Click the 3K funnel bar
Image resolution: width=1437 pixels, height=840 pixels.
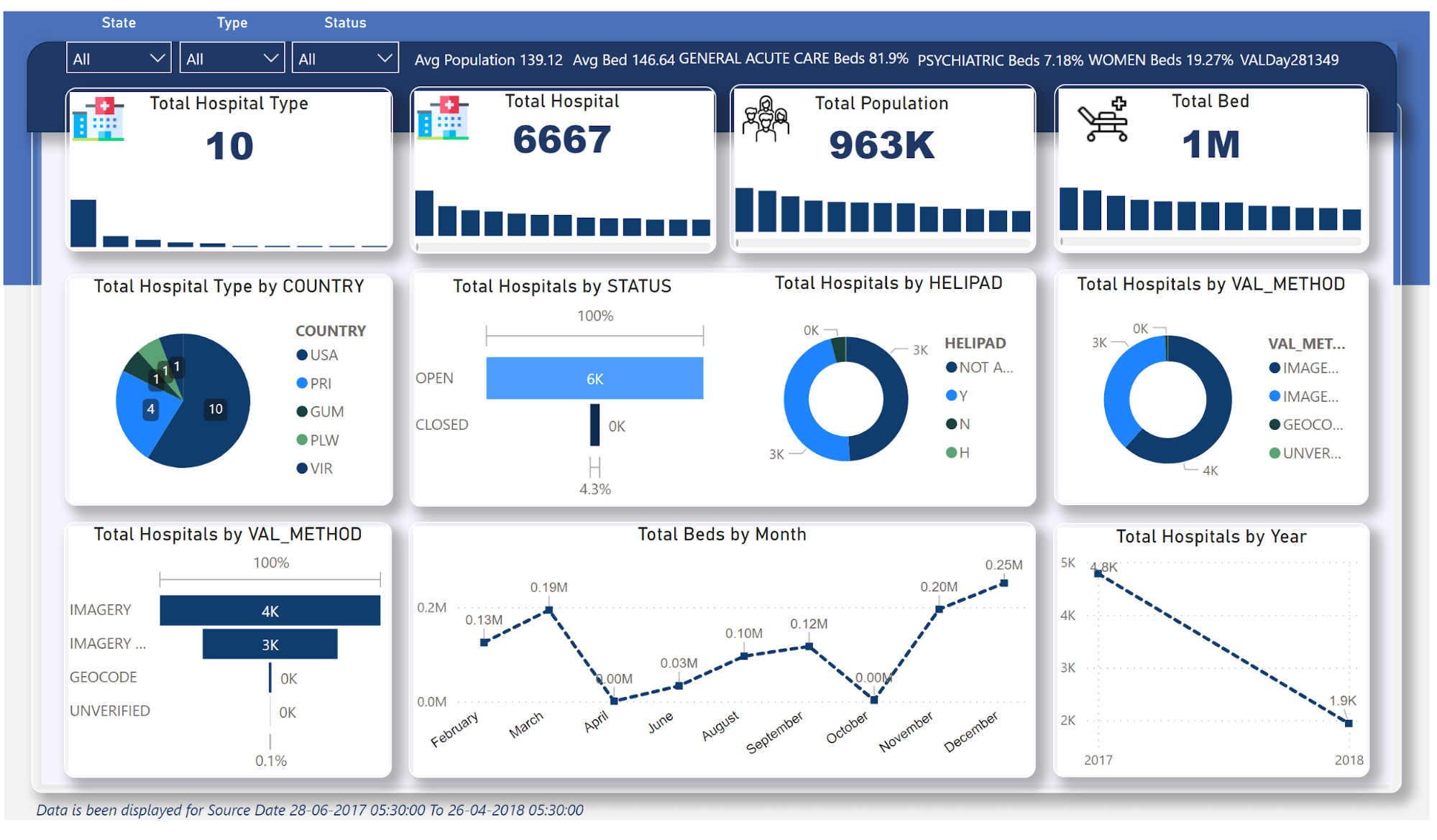coord(270,645)
